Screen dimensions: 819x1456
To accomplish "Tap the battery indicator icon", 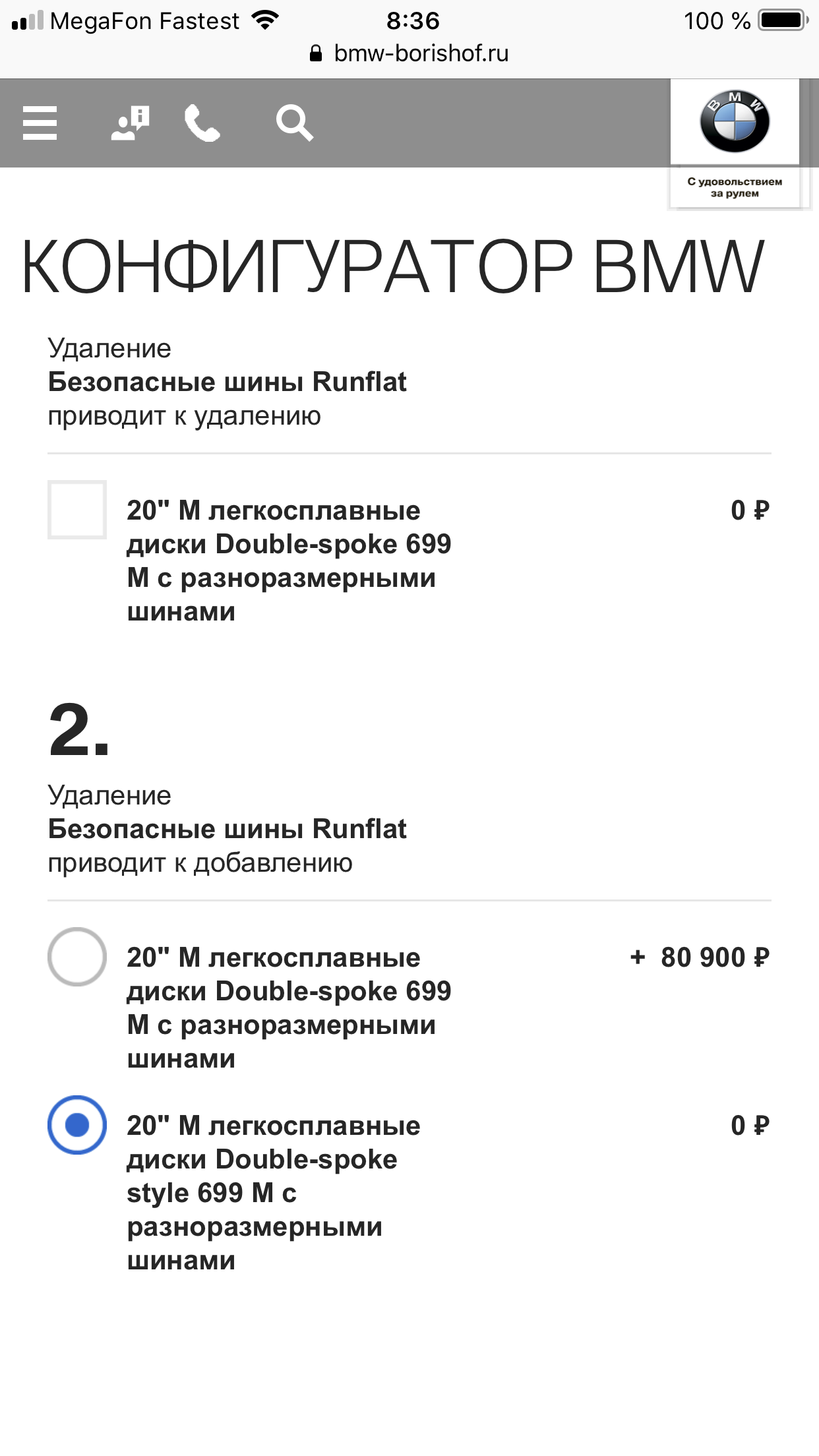I will point(783,20).
